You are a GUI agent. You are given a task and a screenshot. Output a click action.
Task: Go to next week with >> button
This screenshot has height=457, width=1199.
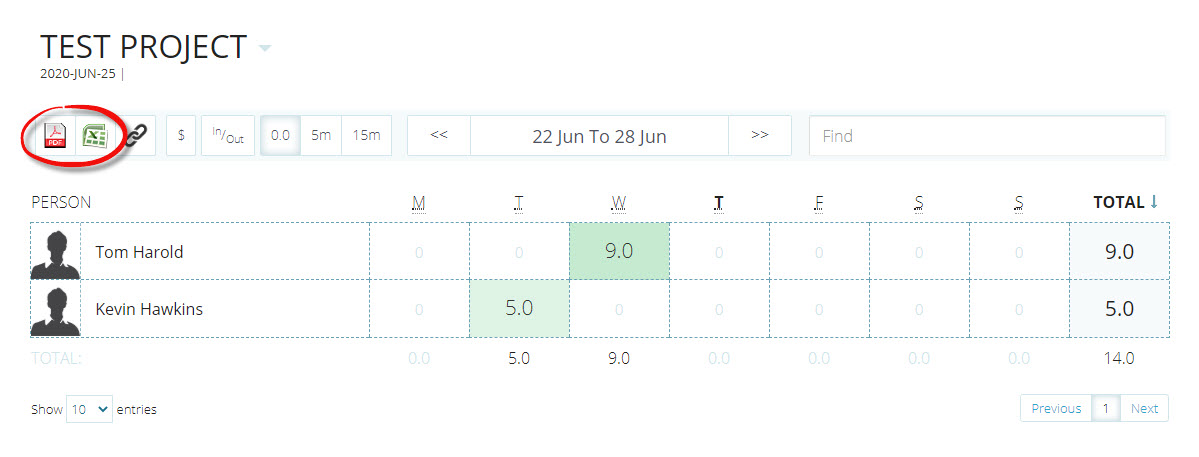click(x=759, y=136)
